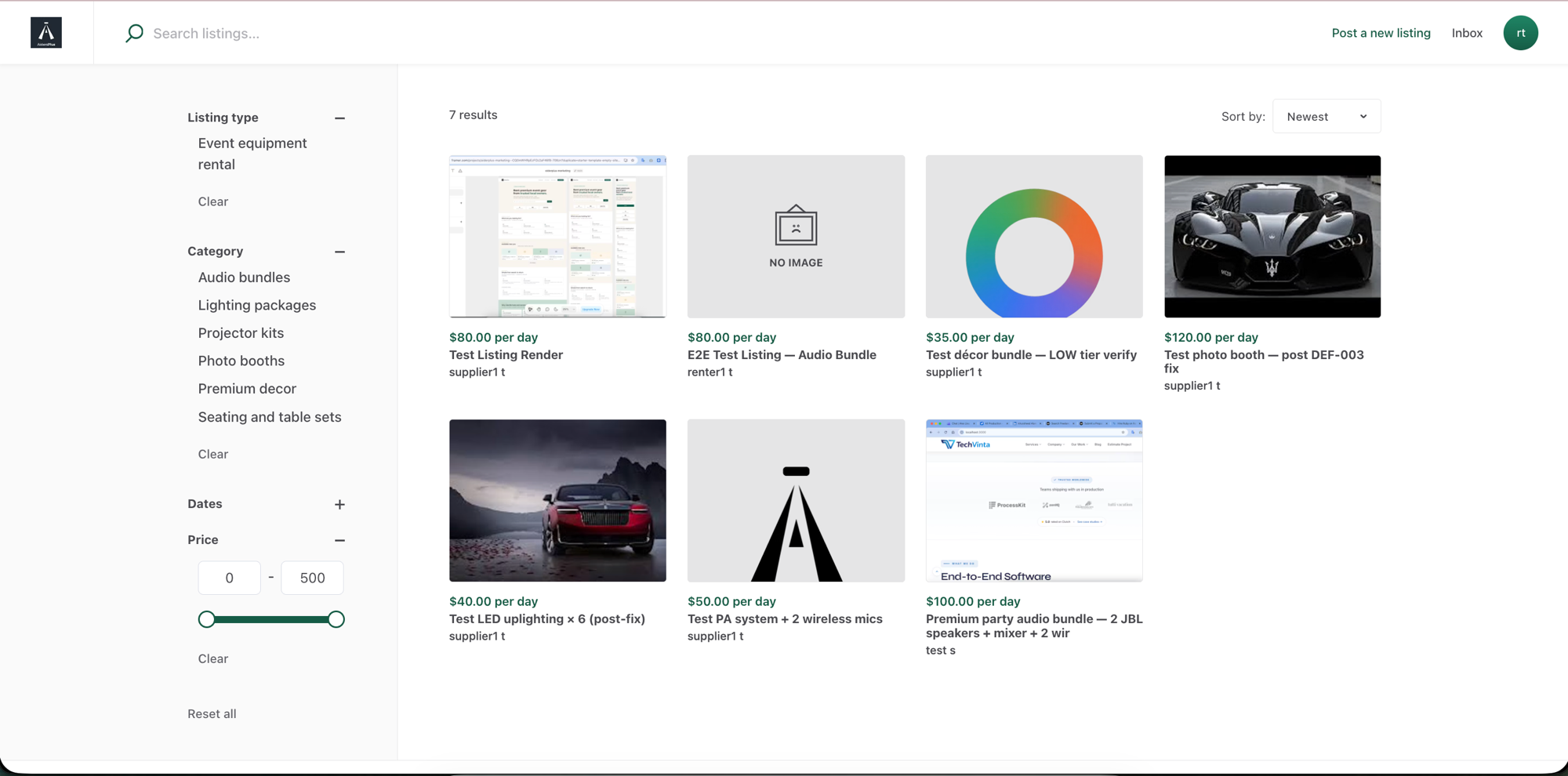Click the marketplace logo in the header
Screen dimensions: 1568x776
click(46, 33)
